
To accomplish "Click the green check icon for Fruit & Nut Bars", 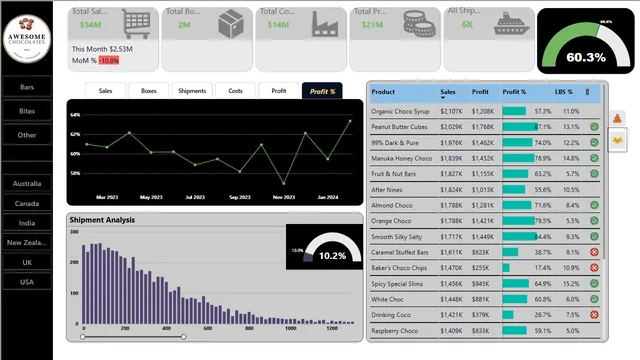I will 594,173.
